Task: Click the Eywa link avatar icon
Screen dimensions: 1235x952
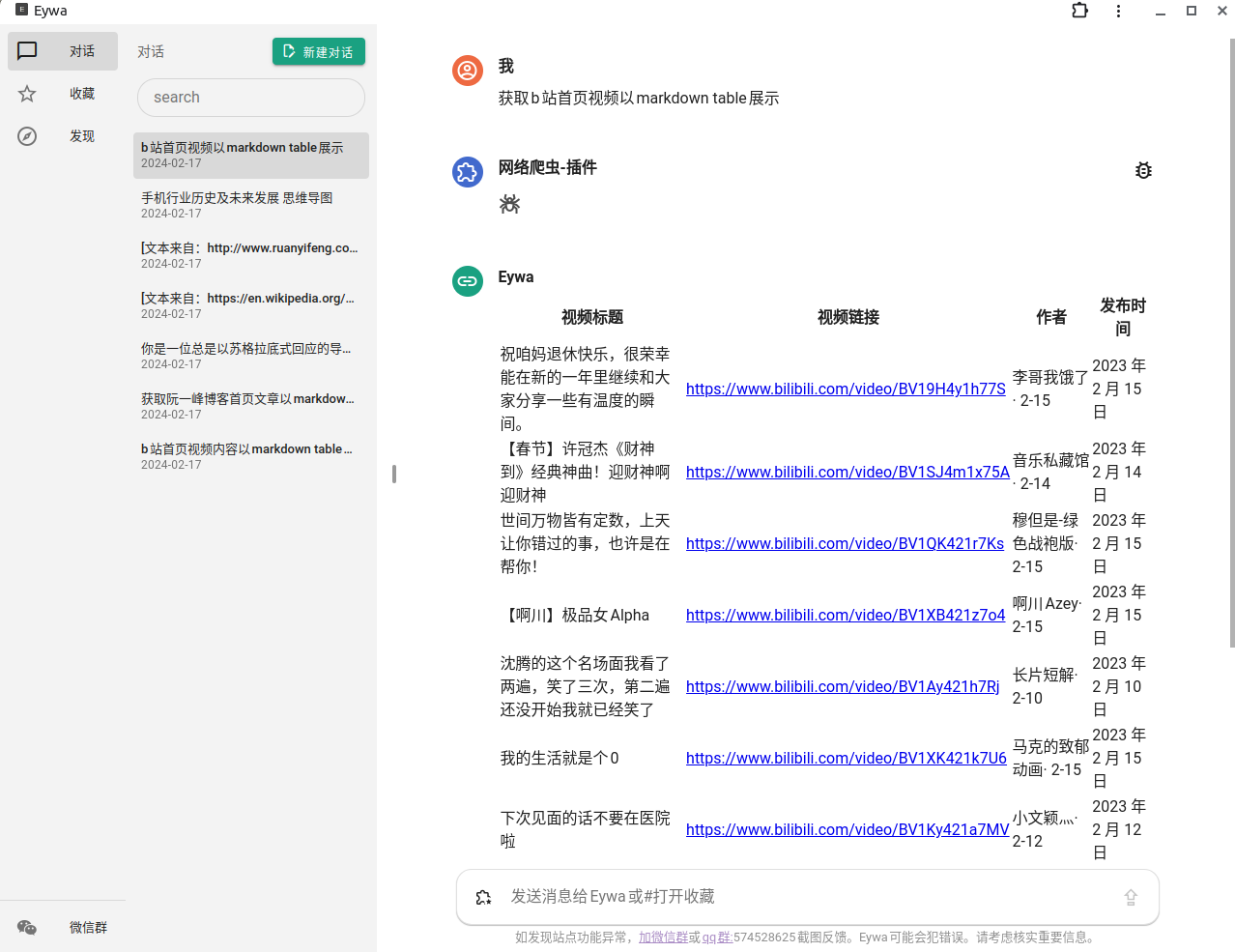Action: [468, 281]
